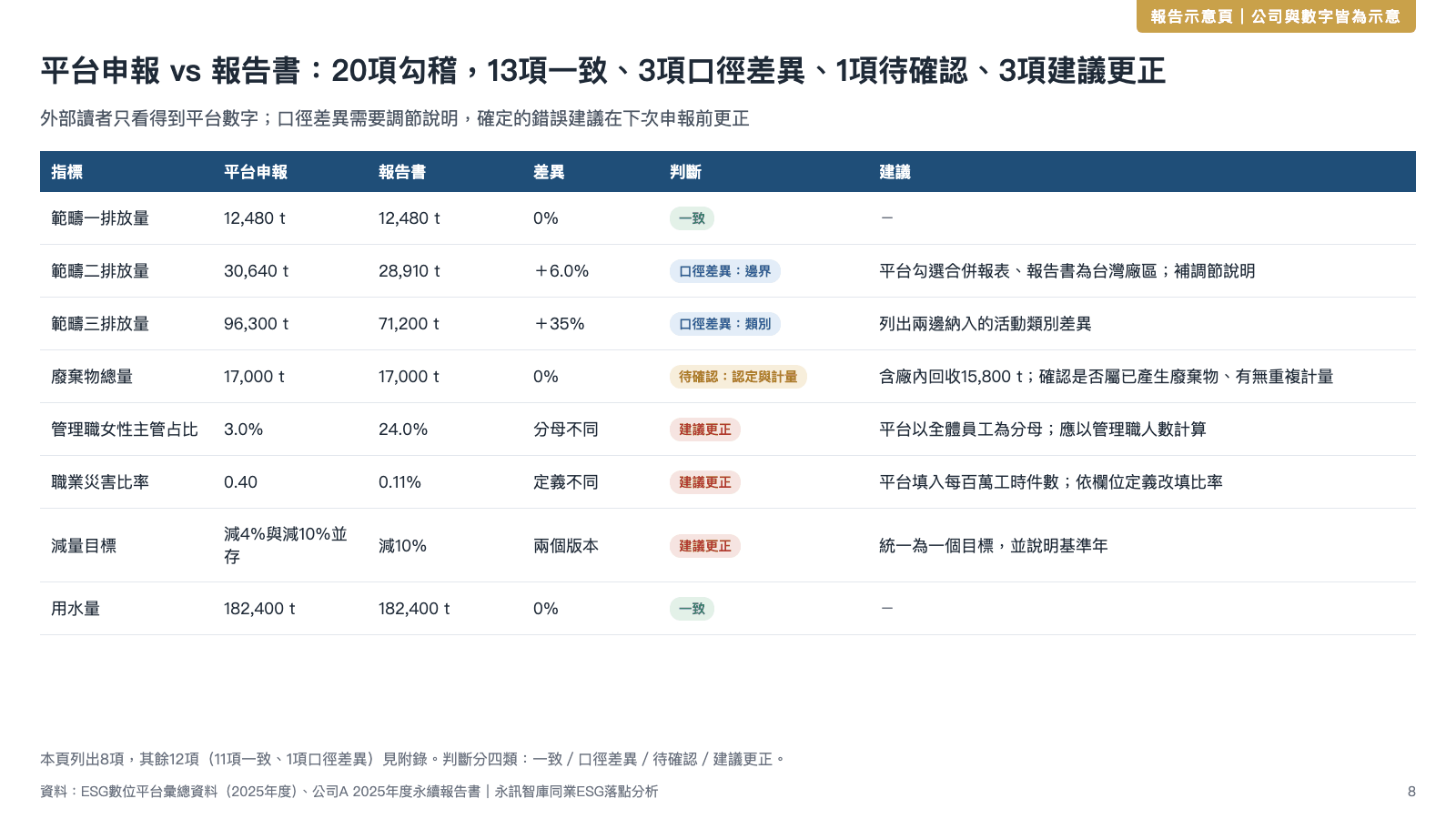Select the 管理職女性主管占比 row label
This screenshot has width=1456, height=819.
click(125, 430)
